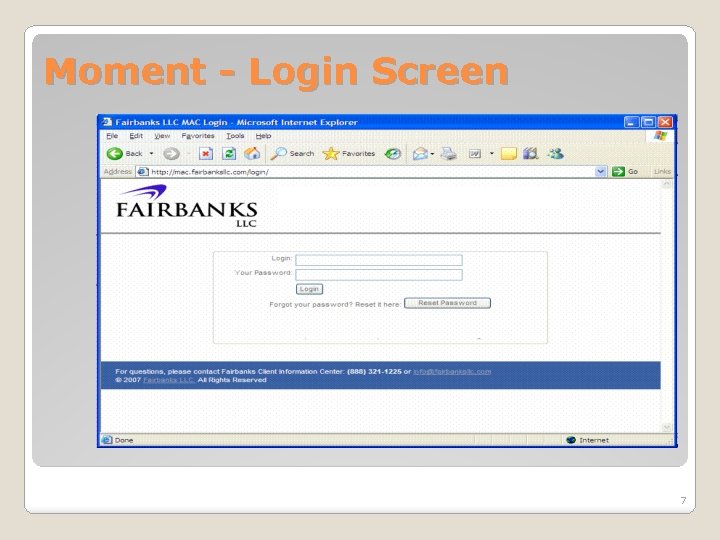Expand the address bar dropdown arrow
720x540 pixels.
(x=601, y=172)
